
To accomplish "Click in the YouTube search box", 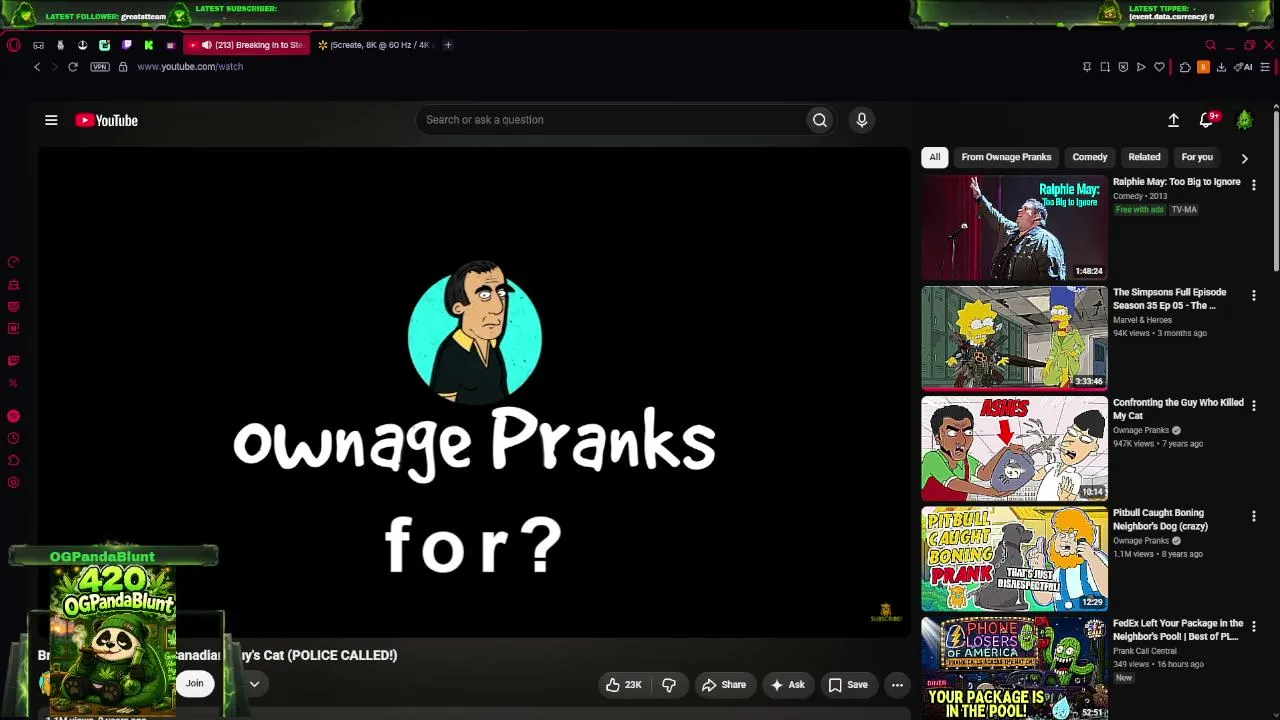I will (612, 120).
